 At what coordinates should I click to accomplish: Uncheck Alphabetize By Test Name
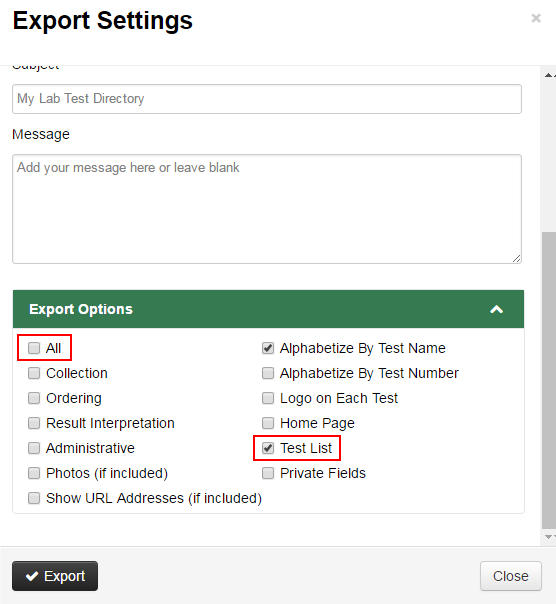[x=268, y=348]
